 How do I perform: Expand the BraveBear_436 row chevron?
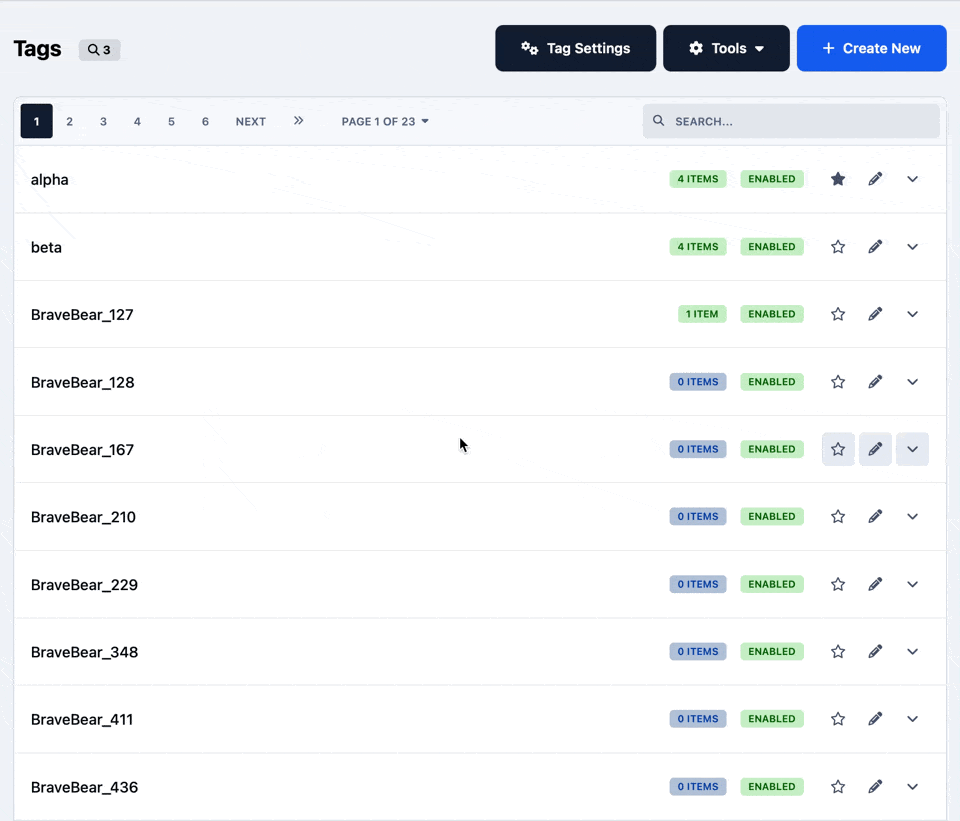[912, 787]
